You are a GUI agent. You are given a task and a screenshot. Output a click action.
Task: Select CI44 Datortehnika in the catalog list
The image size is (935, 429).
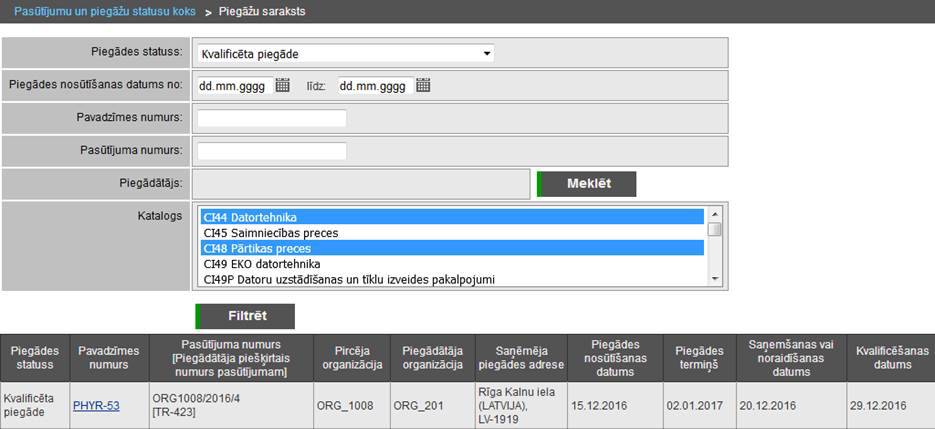click(x=452, y=217)
